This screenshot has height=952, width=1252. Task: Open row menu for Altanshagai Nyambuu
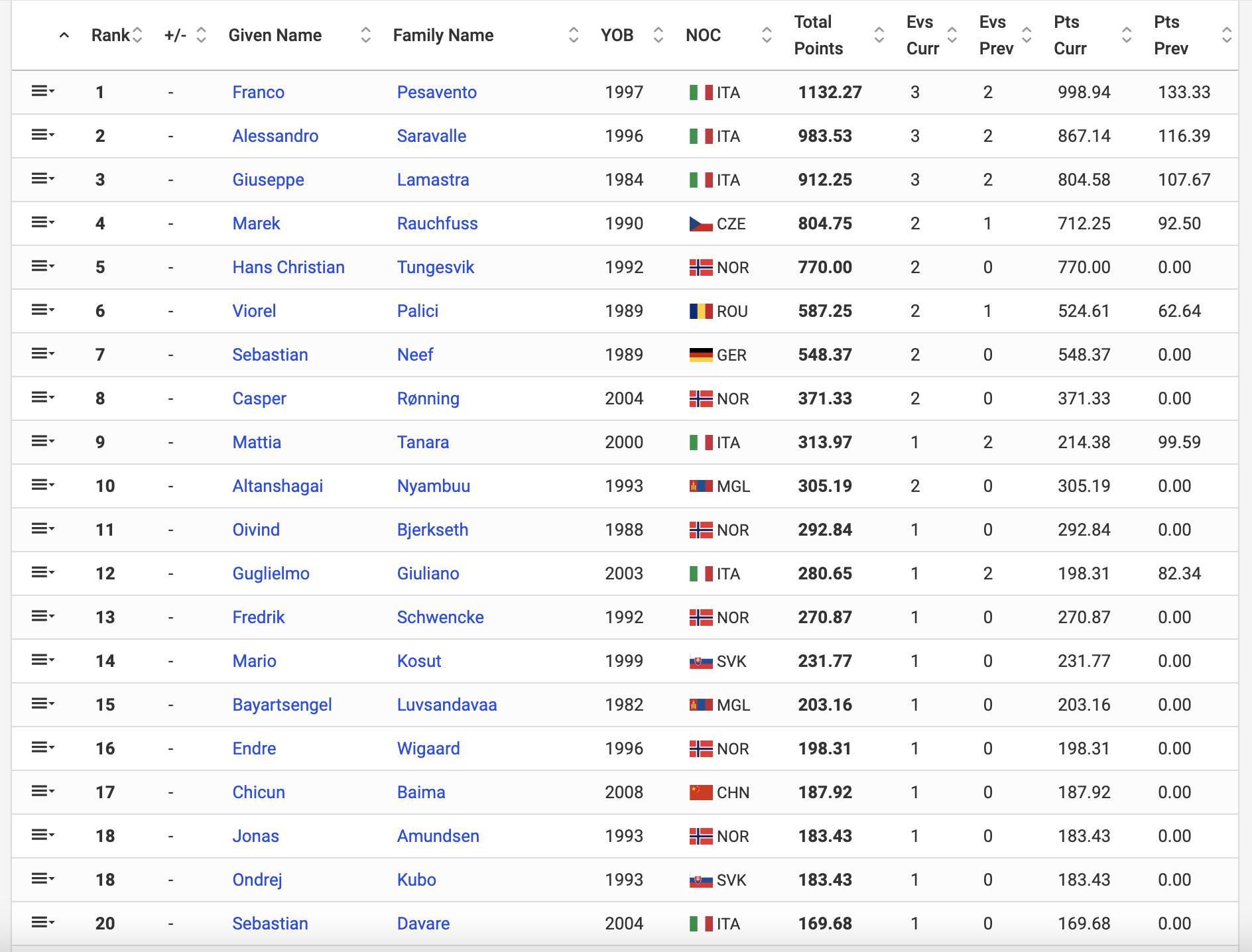[x=42, y=485]
